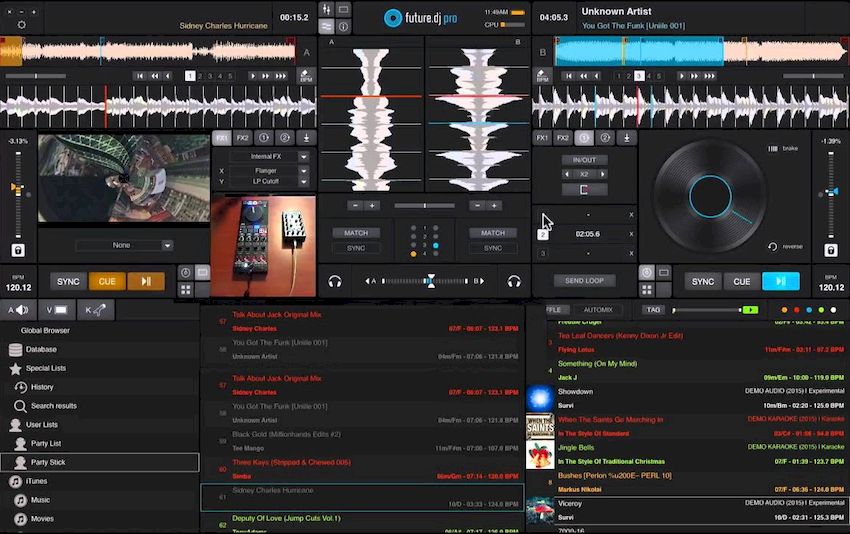Toggle the right deck key lock icon
850x534 pixels.
coord(831,250)
